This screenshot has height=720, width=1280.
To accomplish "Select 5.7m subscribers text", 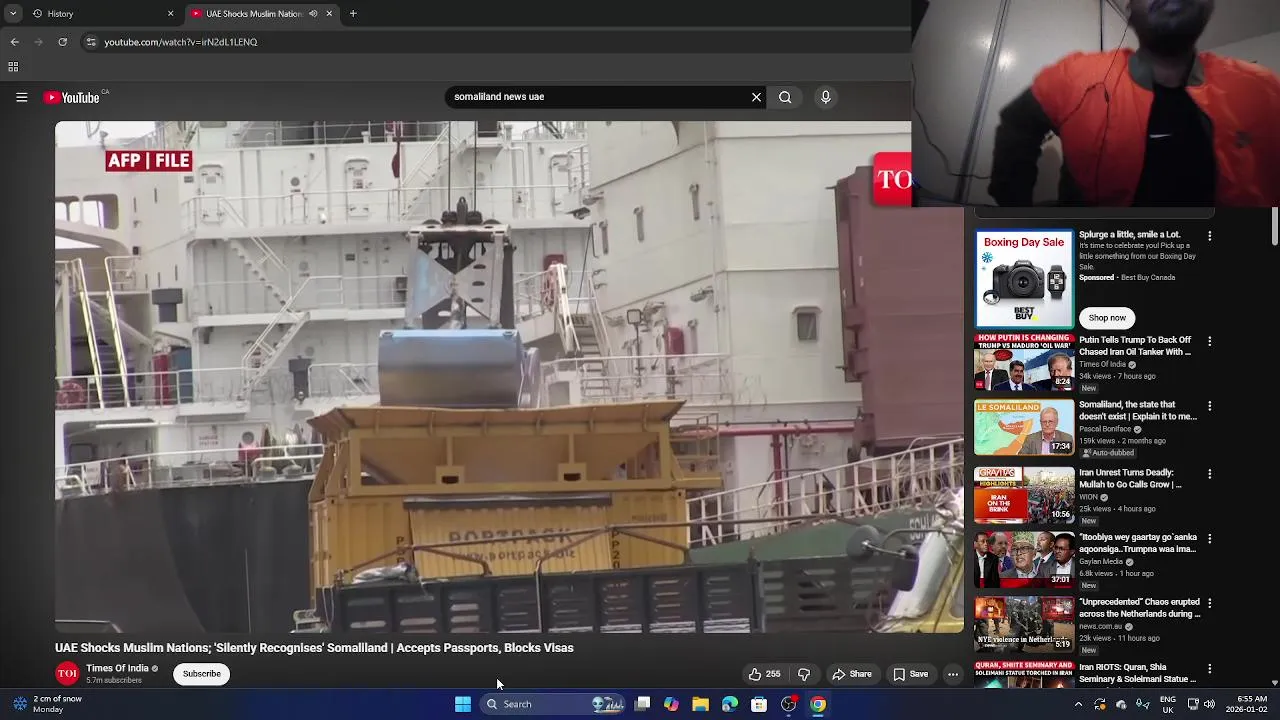I will click(114, 681).
